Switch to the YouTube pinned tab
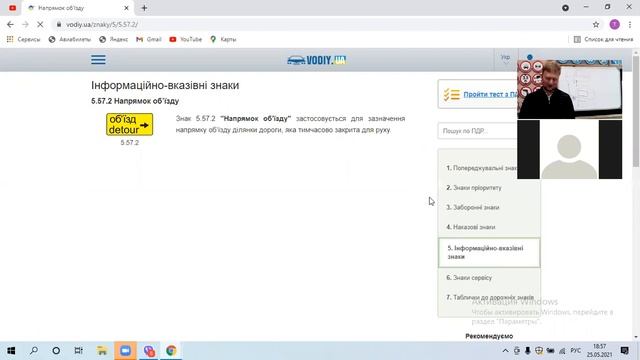 13,8
